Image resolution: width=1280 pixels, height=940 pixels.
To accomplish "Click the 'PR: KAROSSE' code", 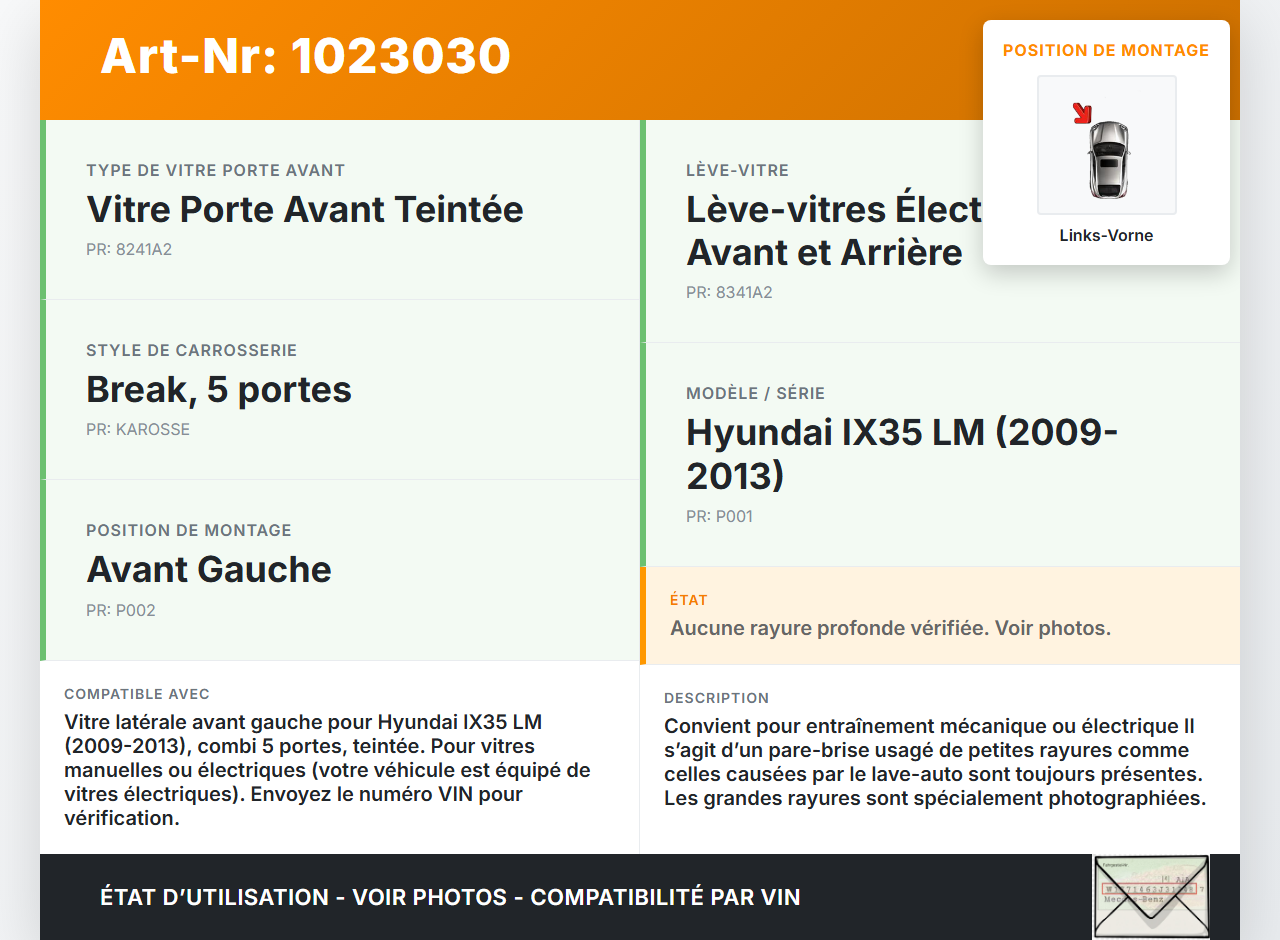I will click(138, 430).
